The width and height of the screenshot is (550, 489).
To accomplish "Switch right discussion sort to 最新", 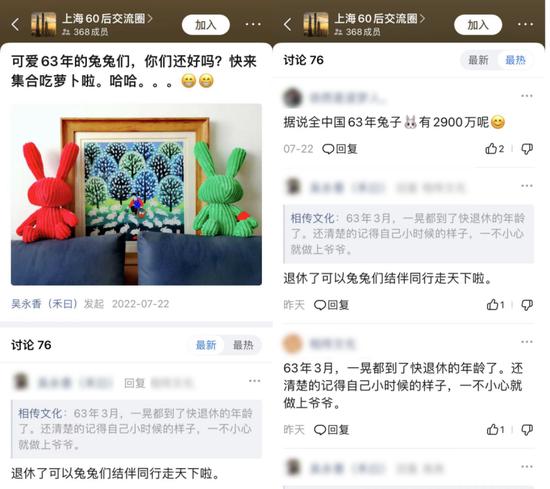I will pyautogui.click(x=478, y=60).
